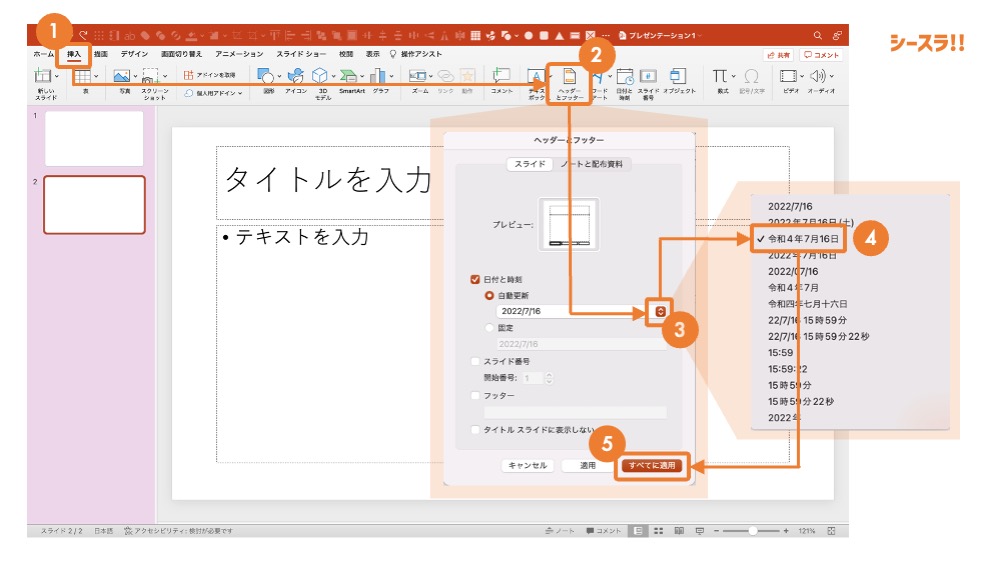
Task: Click the 共有 (Share) button
Action: pos(778,55)
